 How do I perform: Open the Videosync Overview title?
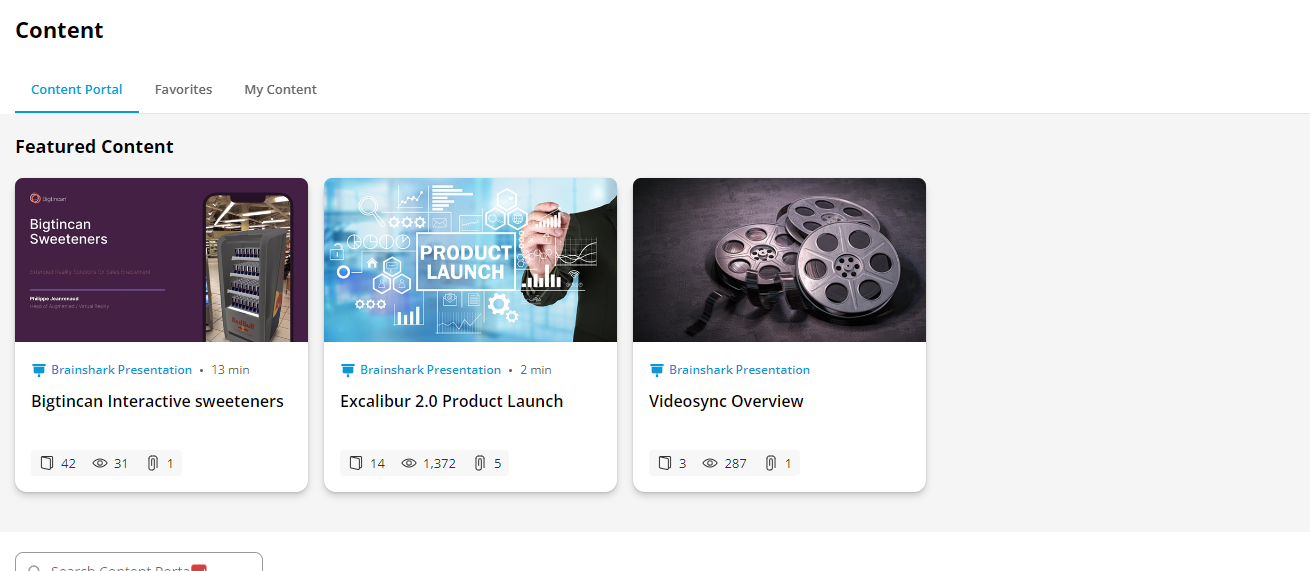pos(726,401)
